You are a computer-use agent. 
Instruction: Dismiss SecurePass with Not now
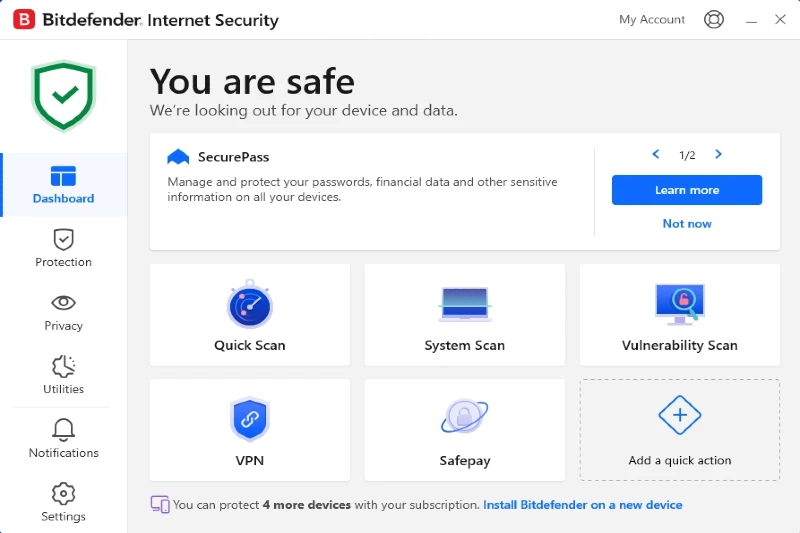click(687, 223)
